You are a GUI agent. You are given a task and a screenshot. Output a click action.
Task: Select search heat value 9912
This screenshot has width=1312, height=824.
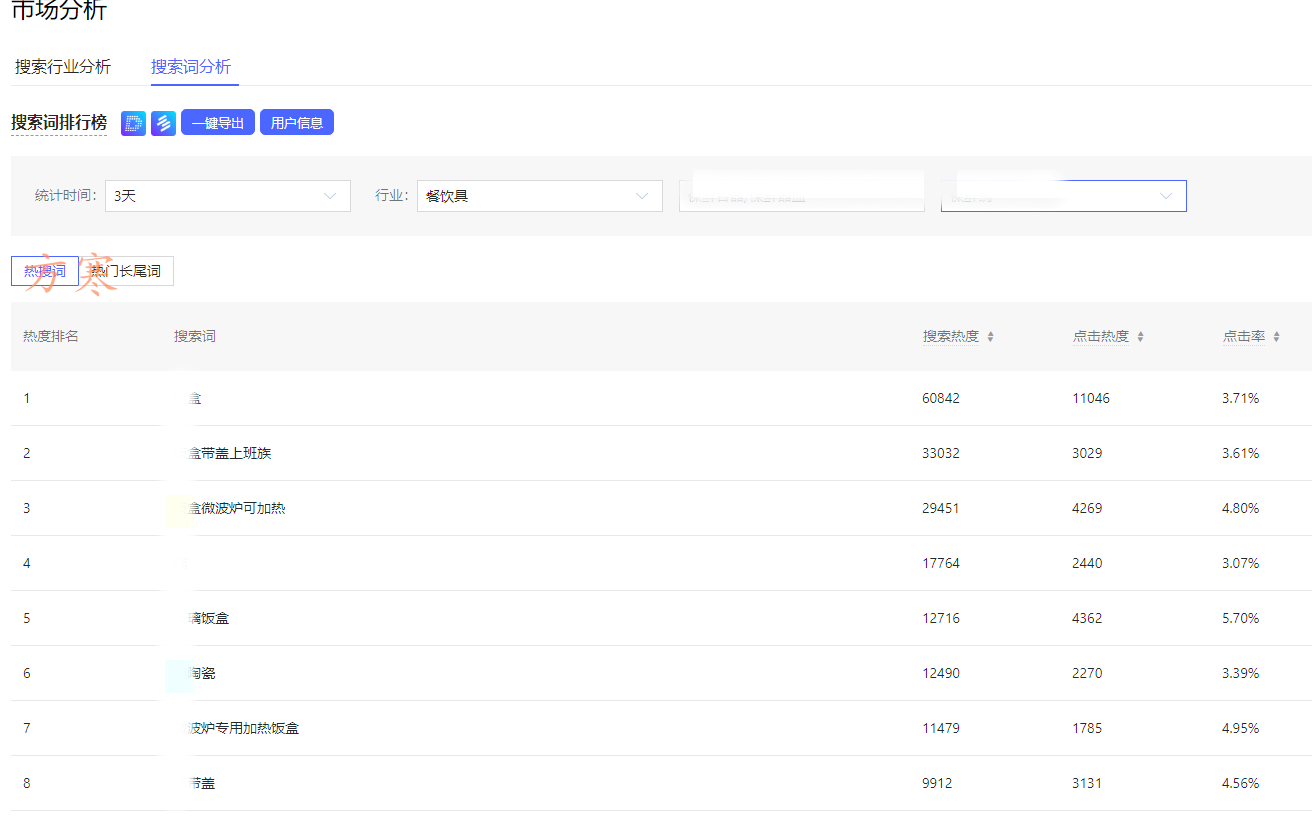[937, 783]
